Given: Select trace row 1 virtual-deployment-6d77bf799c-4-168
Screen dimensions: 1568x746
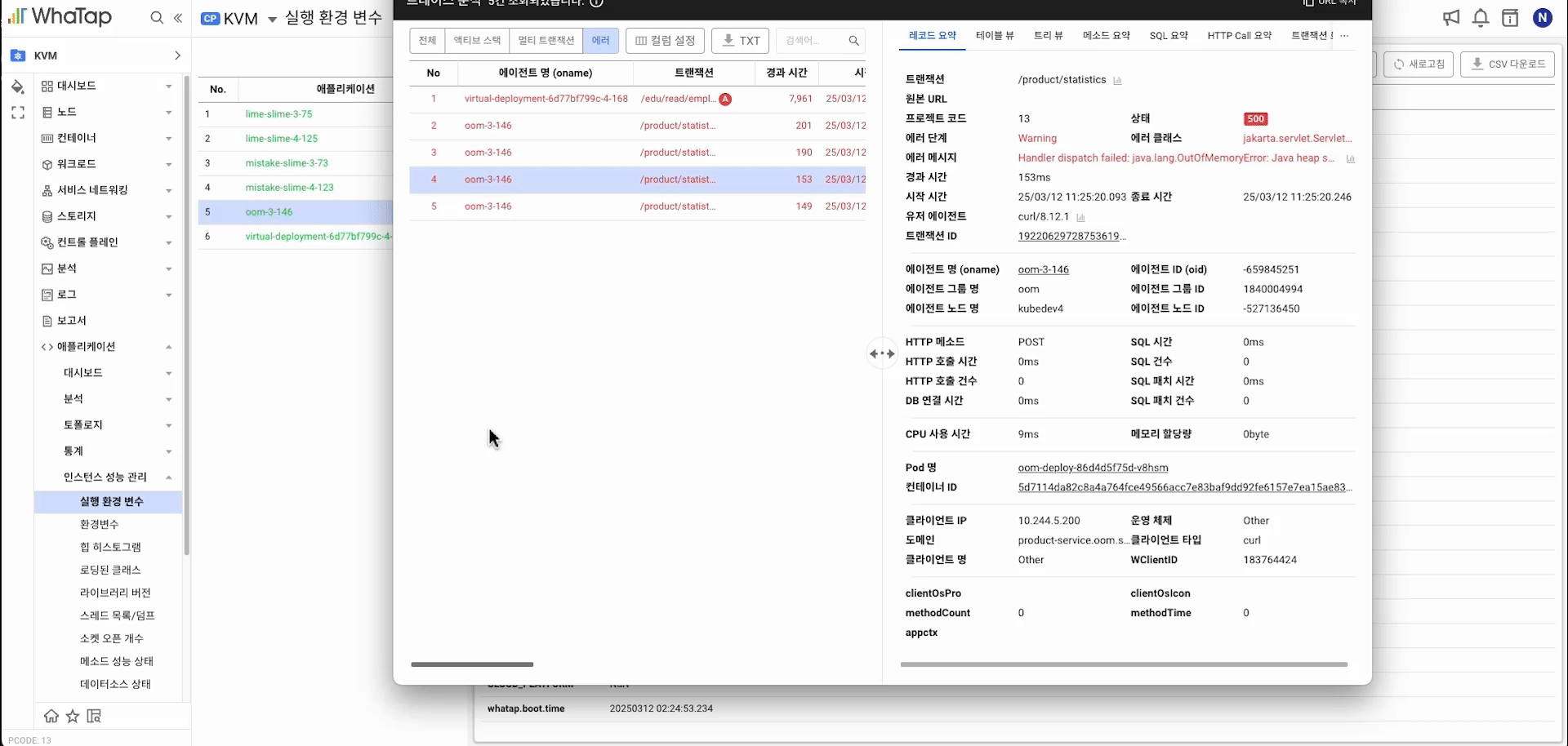Looking at the screenshot, I should pyautogui.click(x=637, y=99).
